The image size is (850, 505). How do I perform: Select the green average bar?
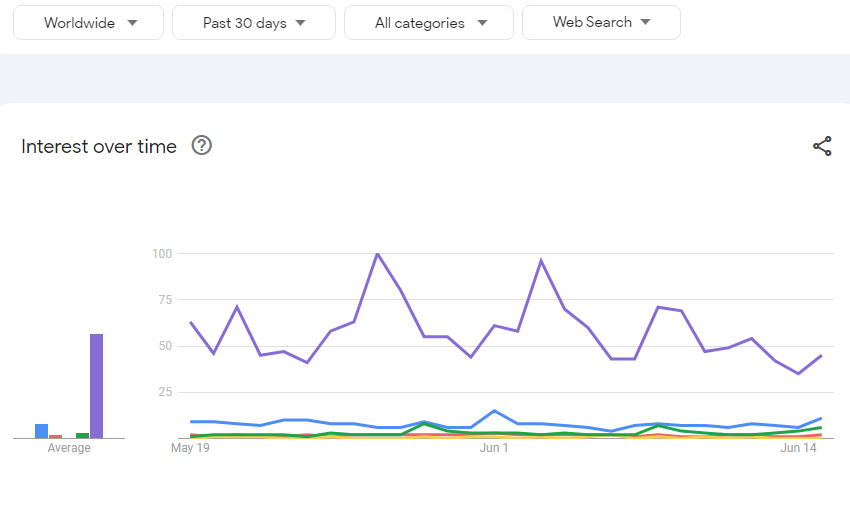[83, 435]
